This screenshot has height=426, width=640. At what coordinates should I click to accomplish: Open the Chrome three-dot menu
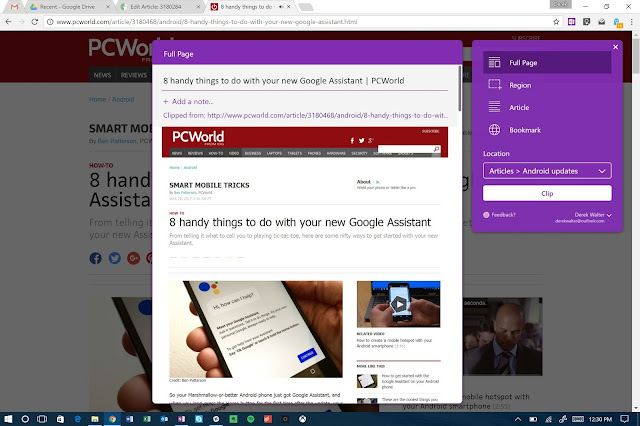pyautogui.click(x=632, y=22)
